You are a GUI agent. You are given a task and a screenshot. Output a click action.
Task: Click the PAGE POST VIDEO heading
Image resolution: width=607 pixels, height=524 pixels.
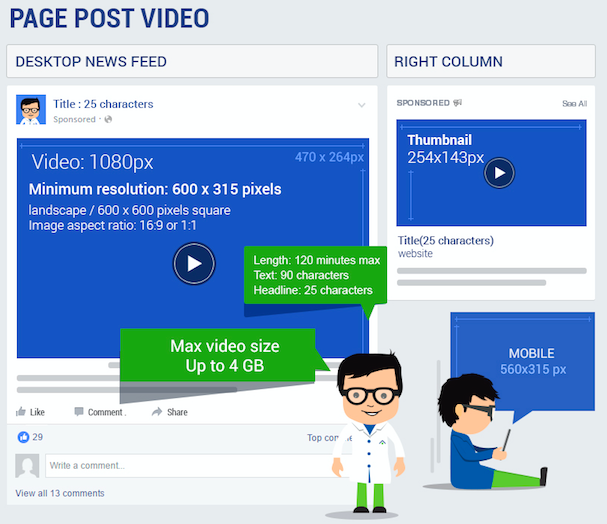click(x=109, y=18)
